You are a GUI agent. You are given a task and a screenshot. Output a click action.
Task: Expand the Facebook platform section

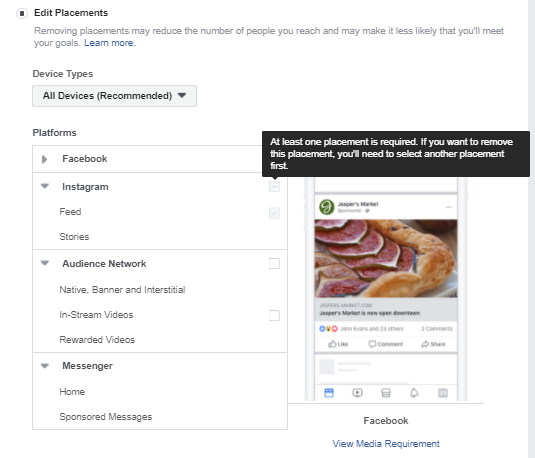click(44, 159)
